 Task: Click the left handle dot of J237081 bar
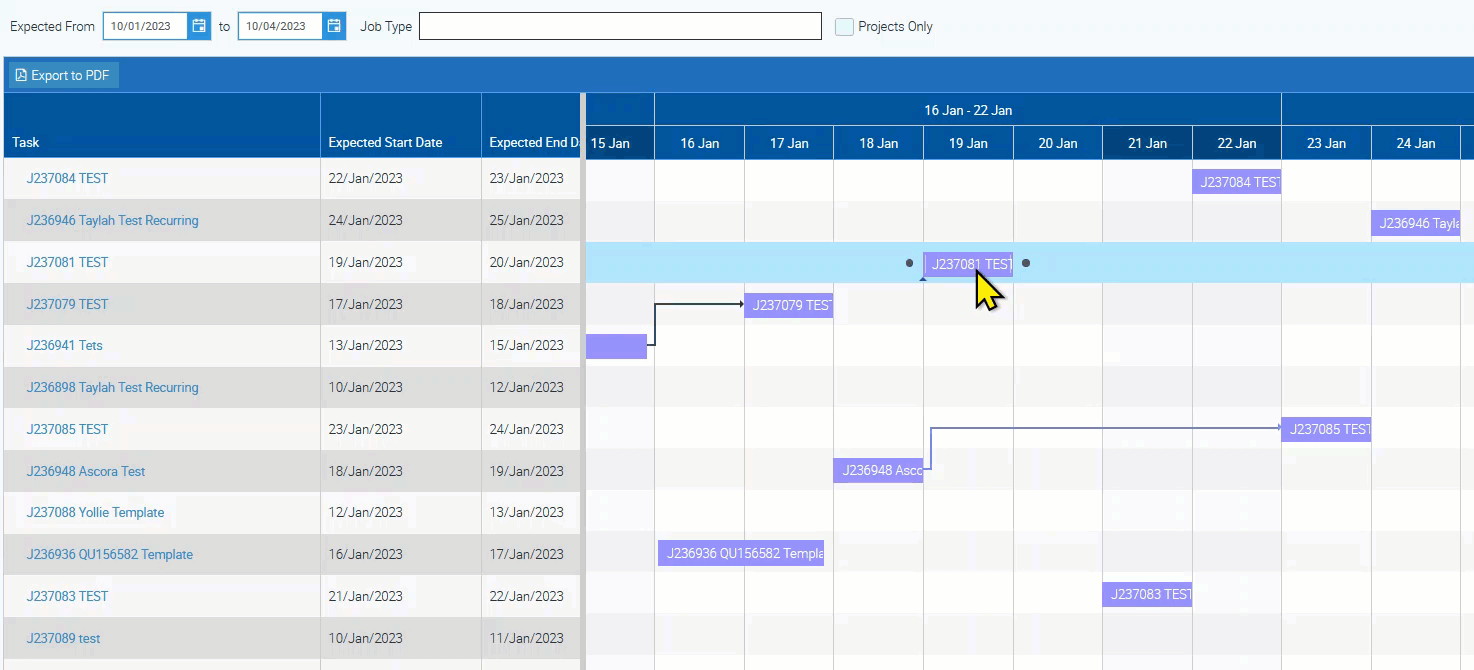909,264
